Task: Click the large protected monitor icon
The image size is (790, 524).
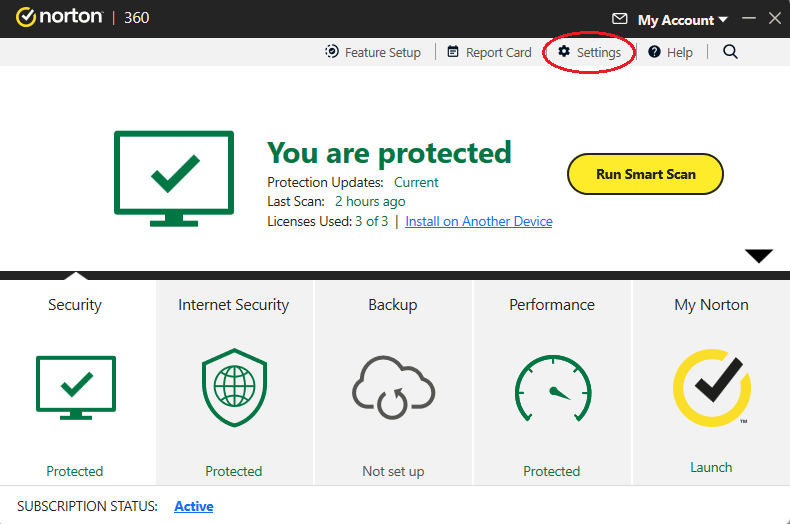Action: 174,178
